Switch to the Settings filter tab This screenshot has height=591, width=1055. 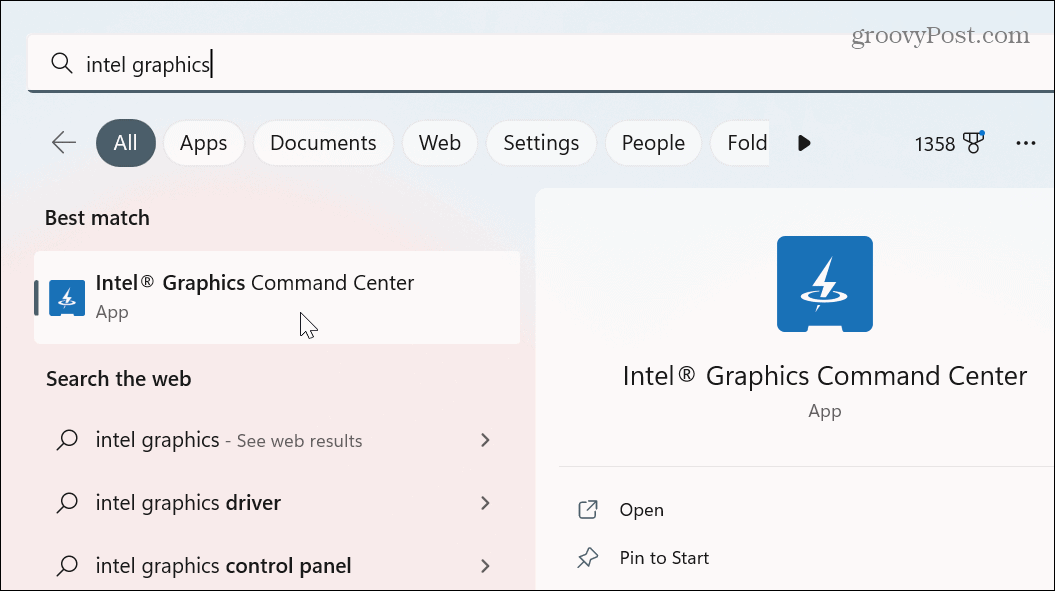tap(541, 143)
